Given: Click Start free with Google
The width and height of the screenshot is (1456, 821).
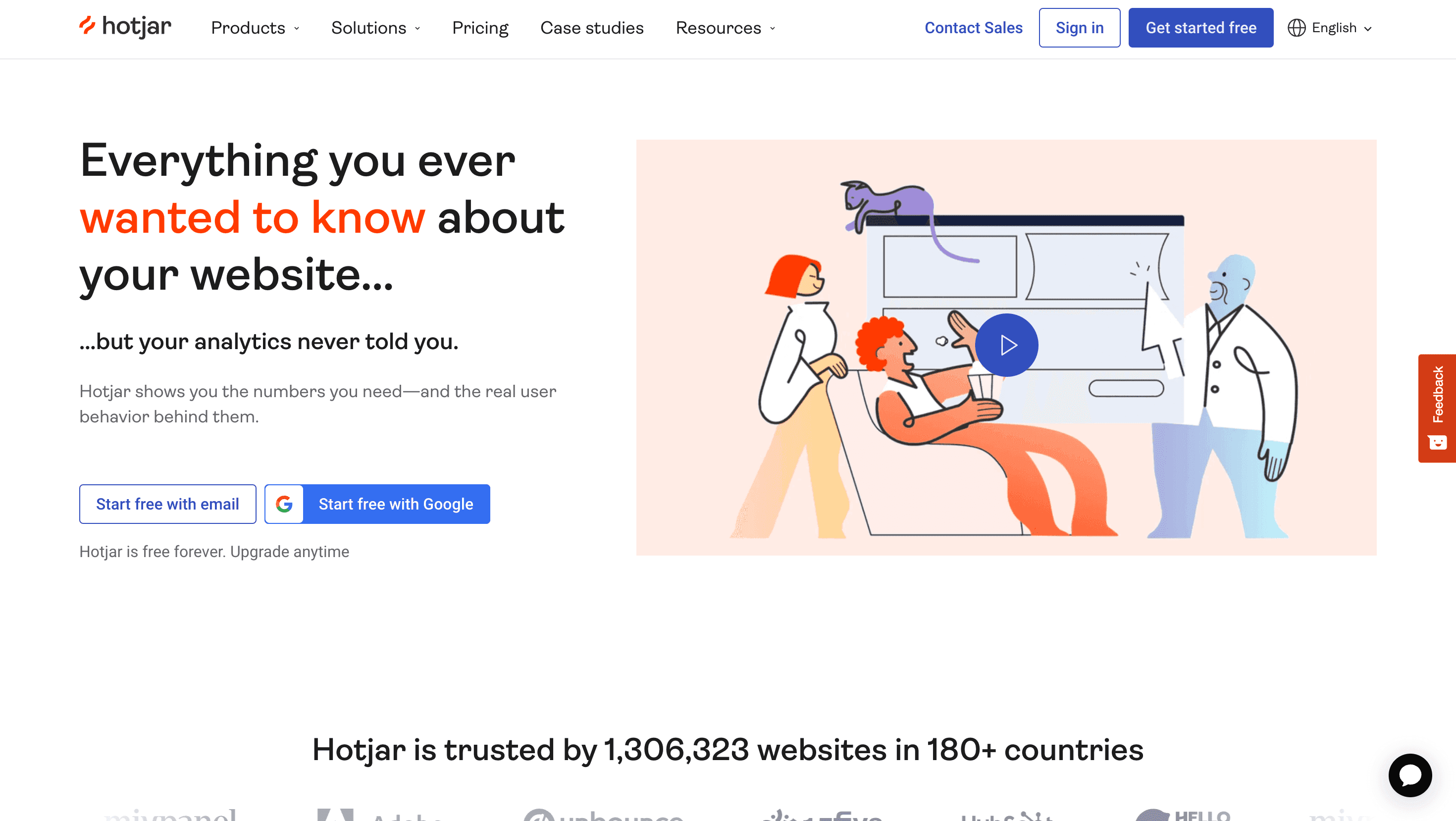Looking at the screenshot, I should tap(377, 504).
